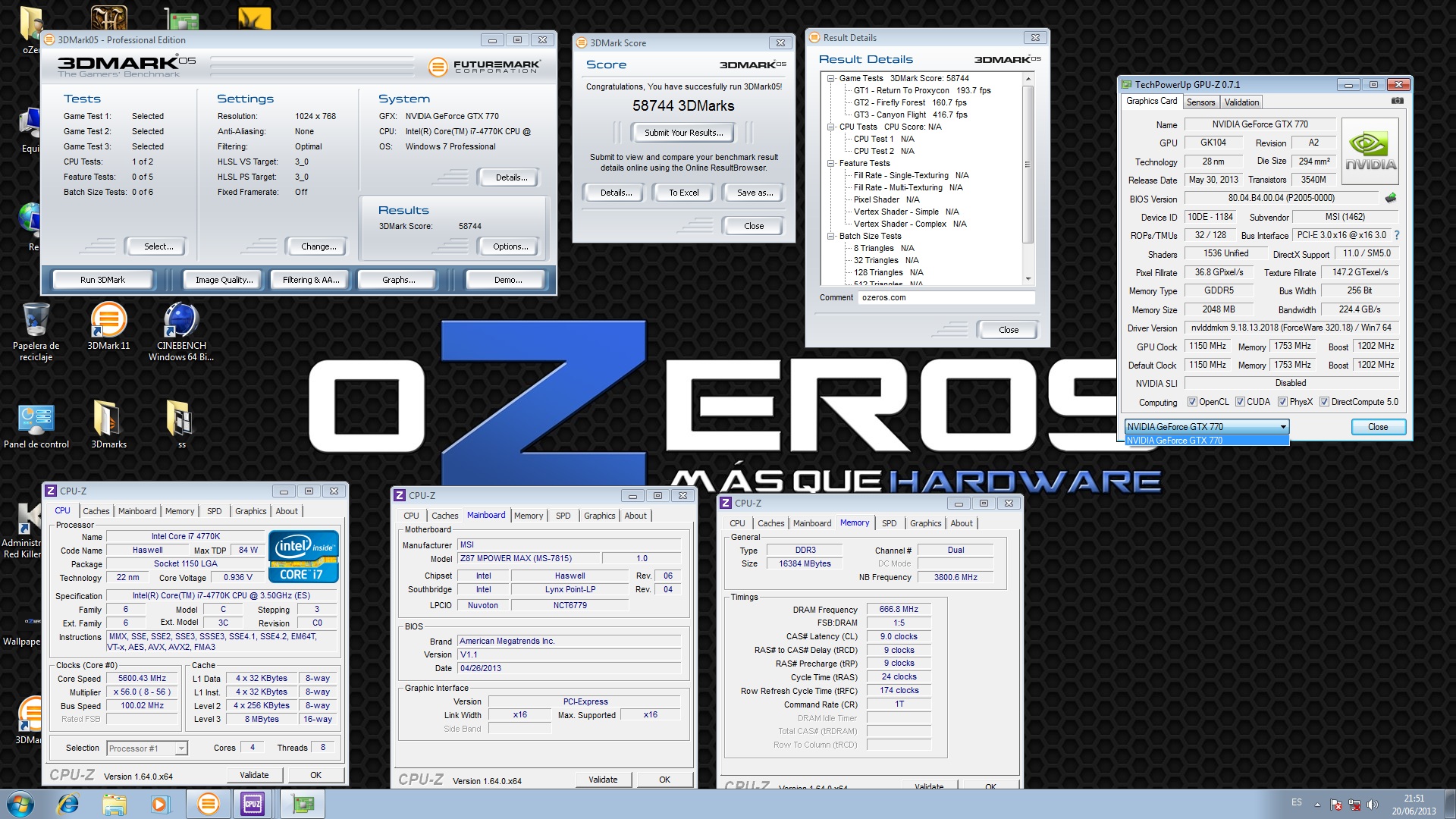Open the About tab in the CPU-Z processor window
Screen dimensions: 1456x819
pos(287,511)
